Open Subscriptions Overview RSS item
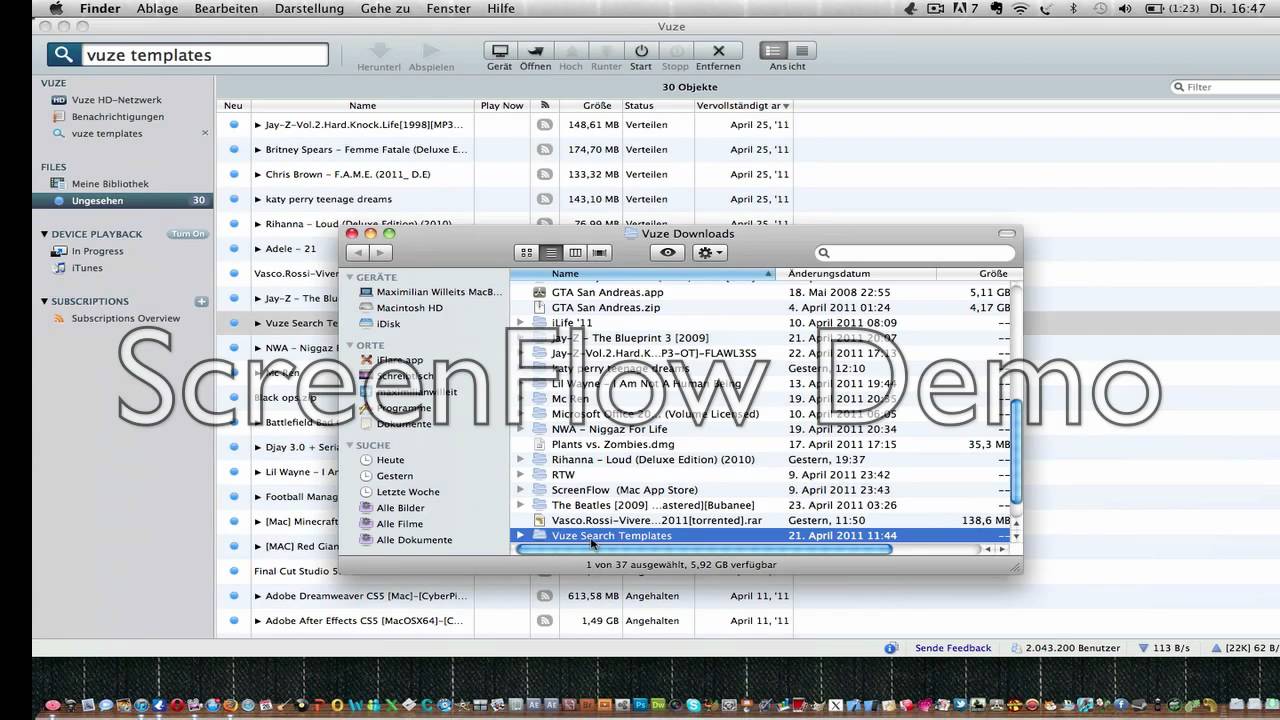Viewport: 1280px width, 720px height. click(x=125, y=318)
